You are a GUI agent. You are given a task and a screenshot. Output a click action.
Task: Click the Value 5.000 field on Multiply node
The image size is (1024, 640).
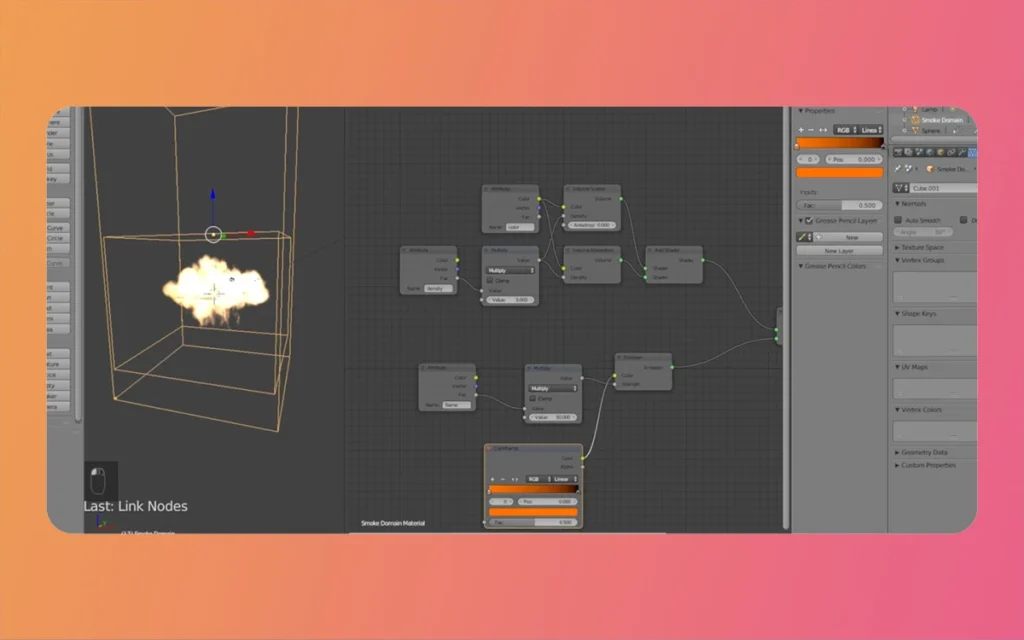511,300
